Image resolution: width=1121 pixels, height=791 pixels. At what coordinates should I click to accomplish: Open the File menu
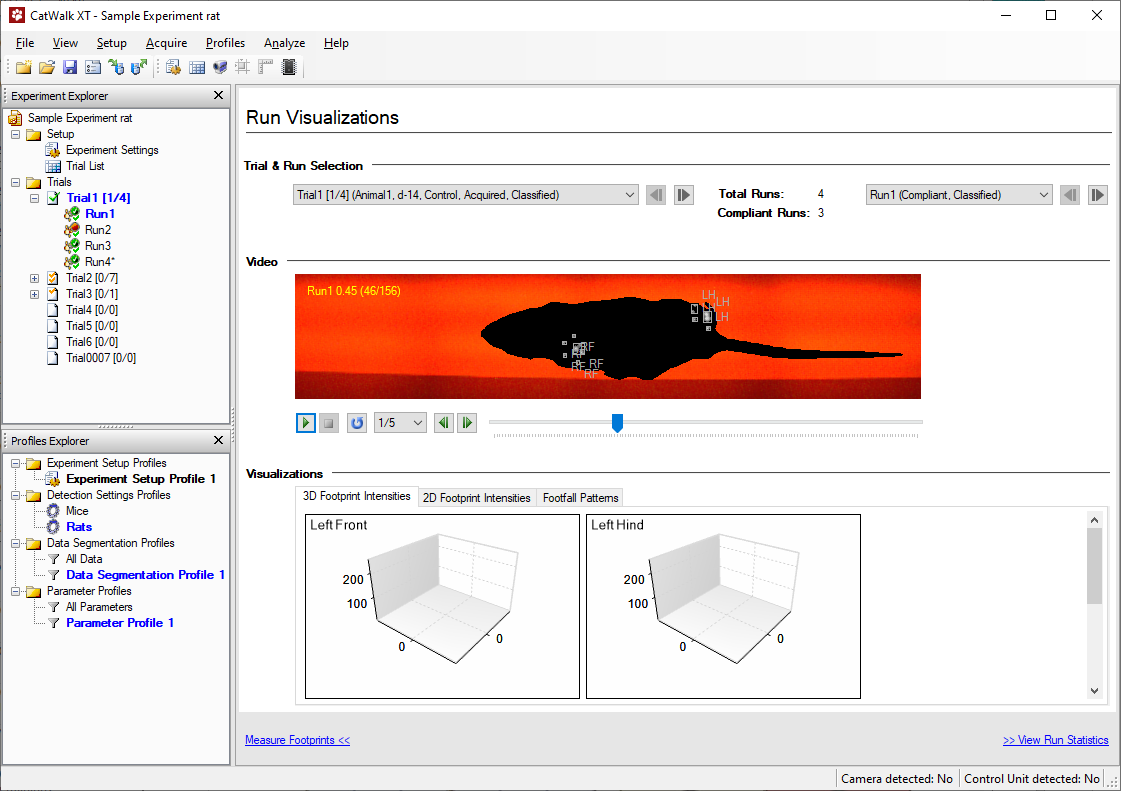pos(25,43)
